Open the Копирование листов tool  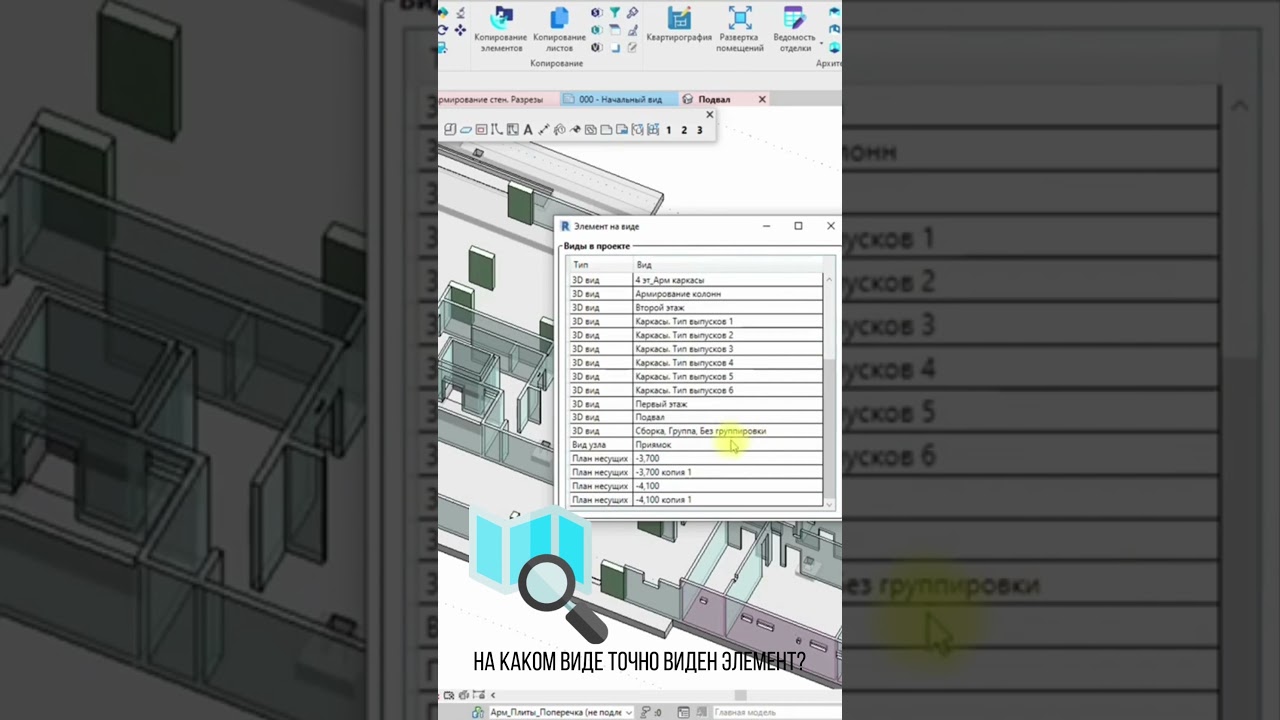[x=559, y=28]
